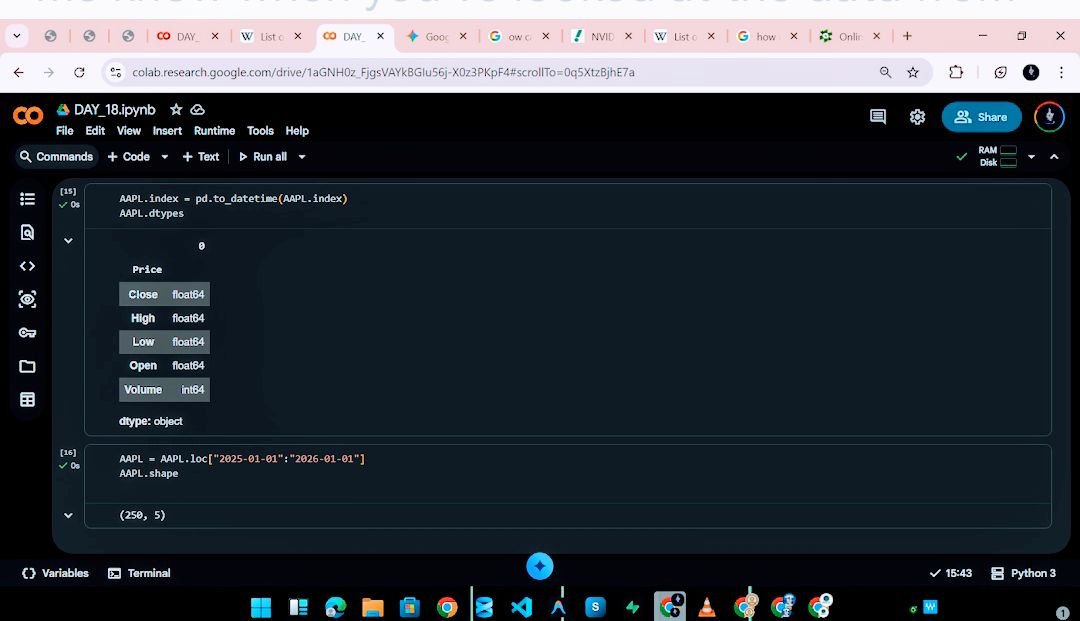The width and height of the screenshot is (1080, 621).
Task: Open Visual Studio Code from the taskbar
Action: (x=521, y=607)
